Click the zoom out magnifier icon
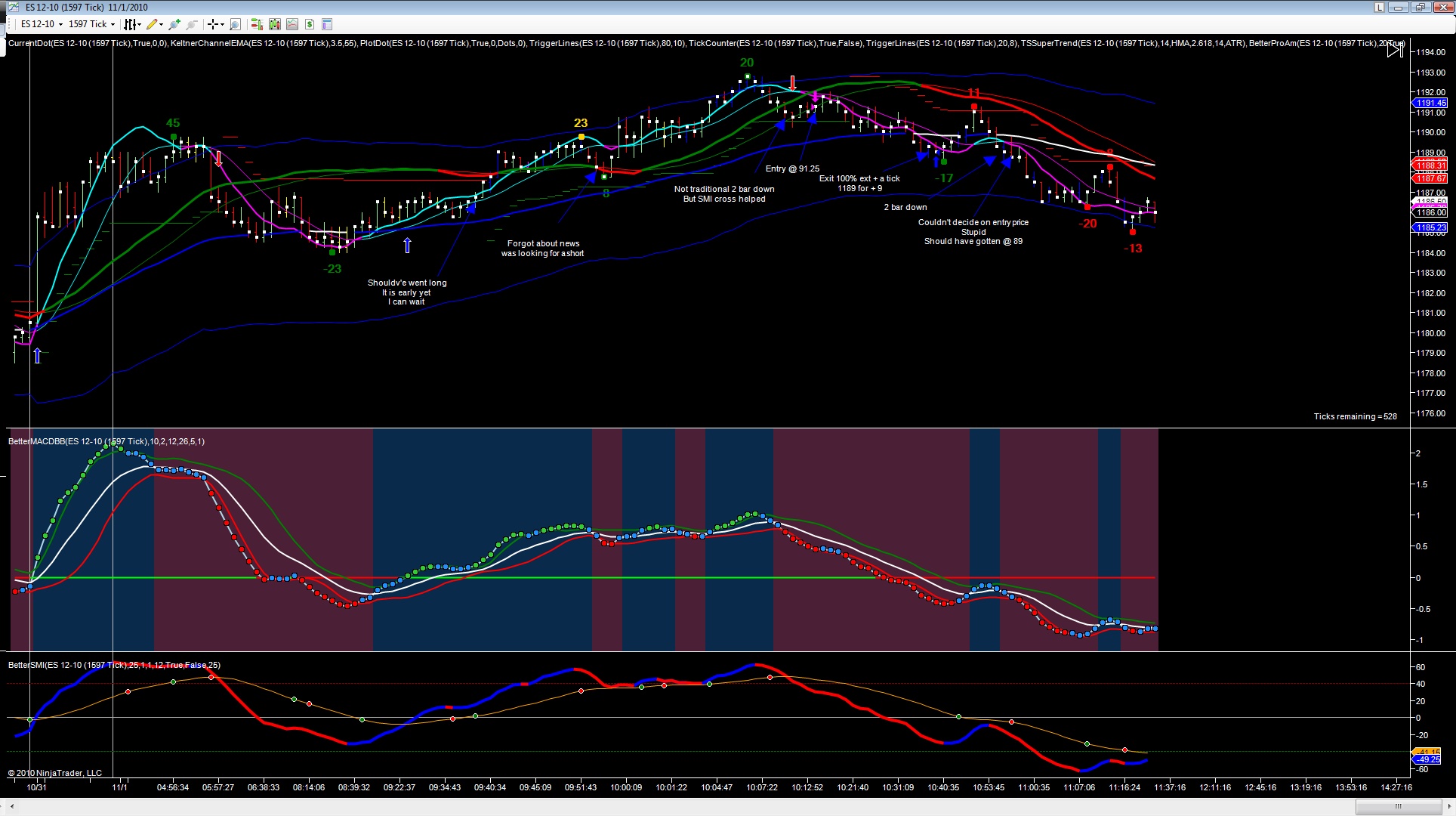 192,24
